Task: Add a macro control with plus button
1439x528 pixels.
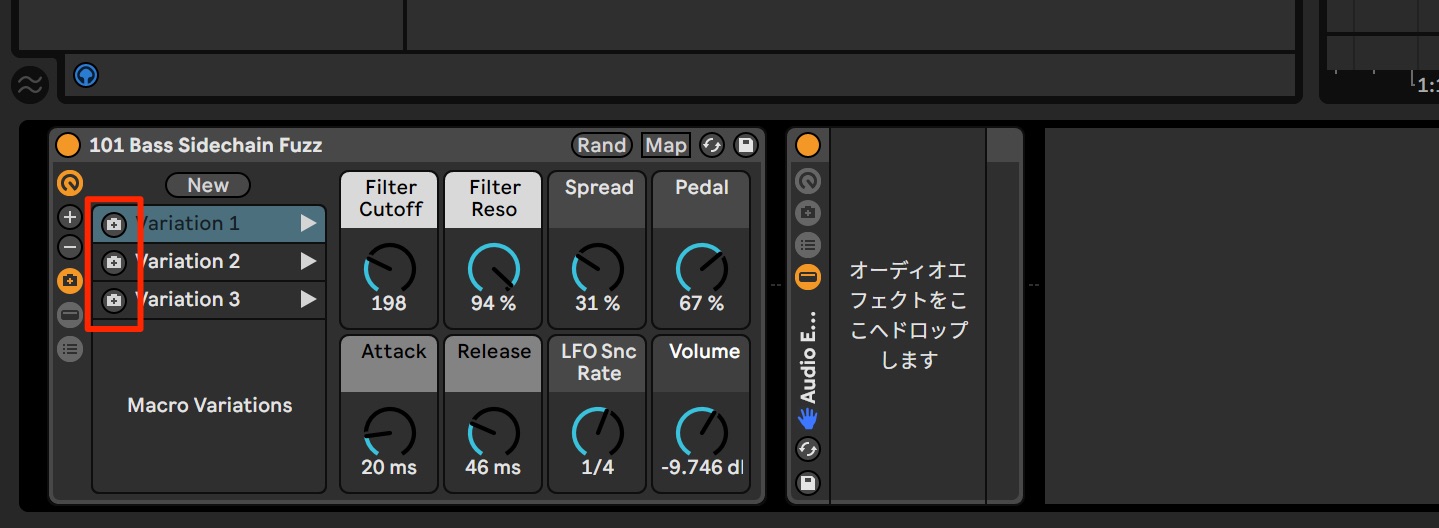Action: [70, 217]
